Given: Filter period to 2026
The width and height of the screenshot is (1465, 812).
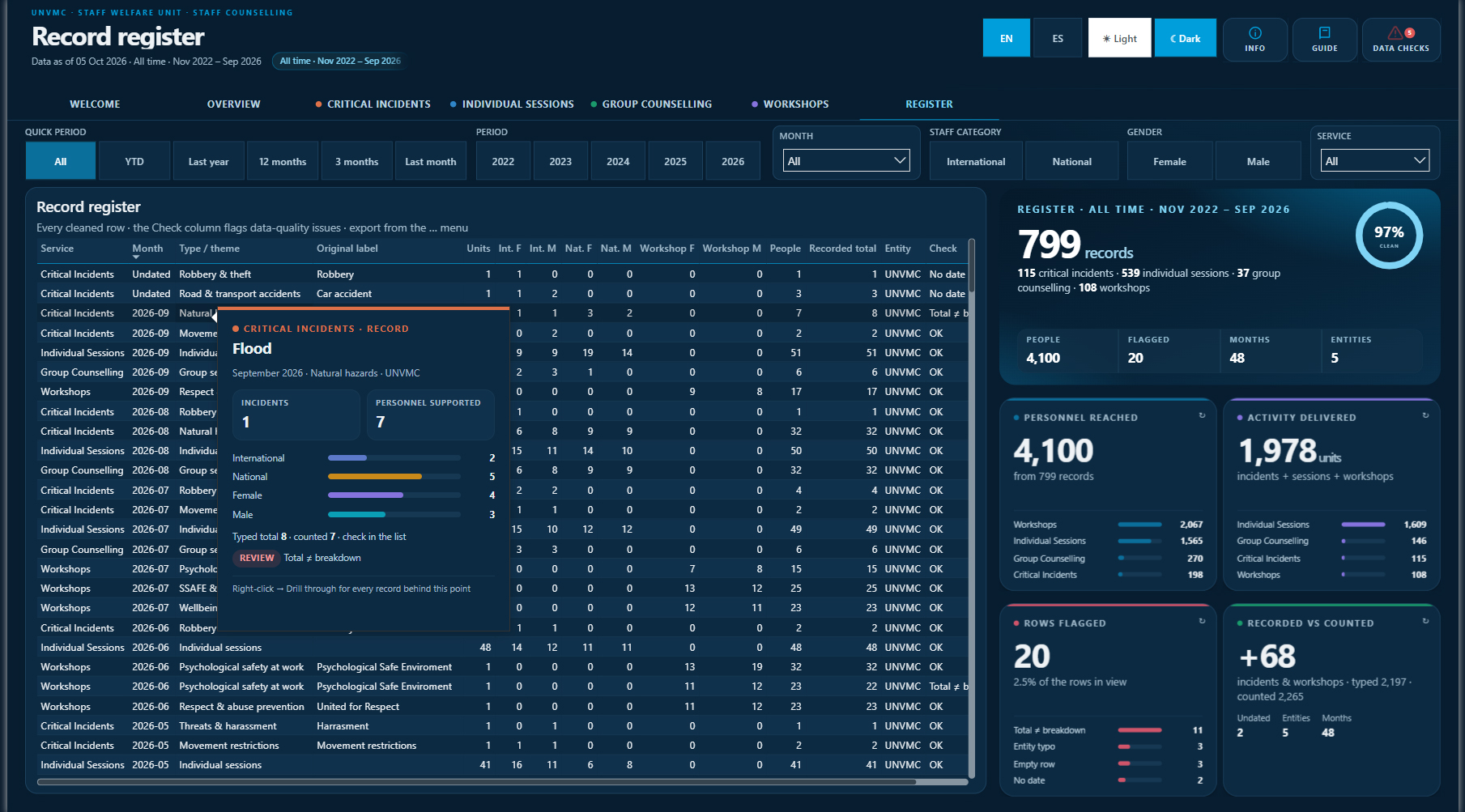Looking at the screenshot, I should tap(733, 161).
